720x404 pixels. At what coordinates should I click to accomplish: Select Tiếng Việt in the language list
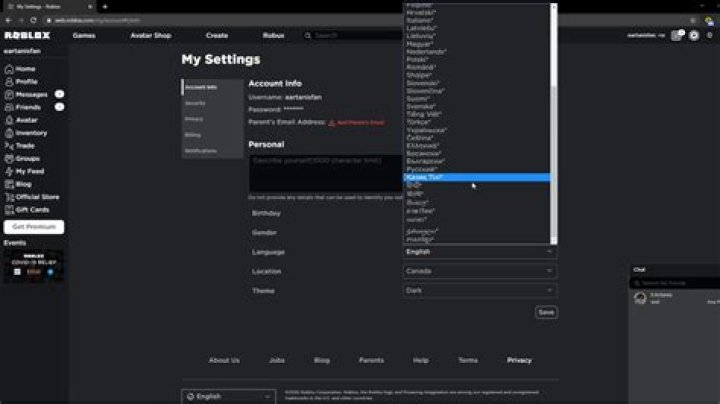click(477, 114)
